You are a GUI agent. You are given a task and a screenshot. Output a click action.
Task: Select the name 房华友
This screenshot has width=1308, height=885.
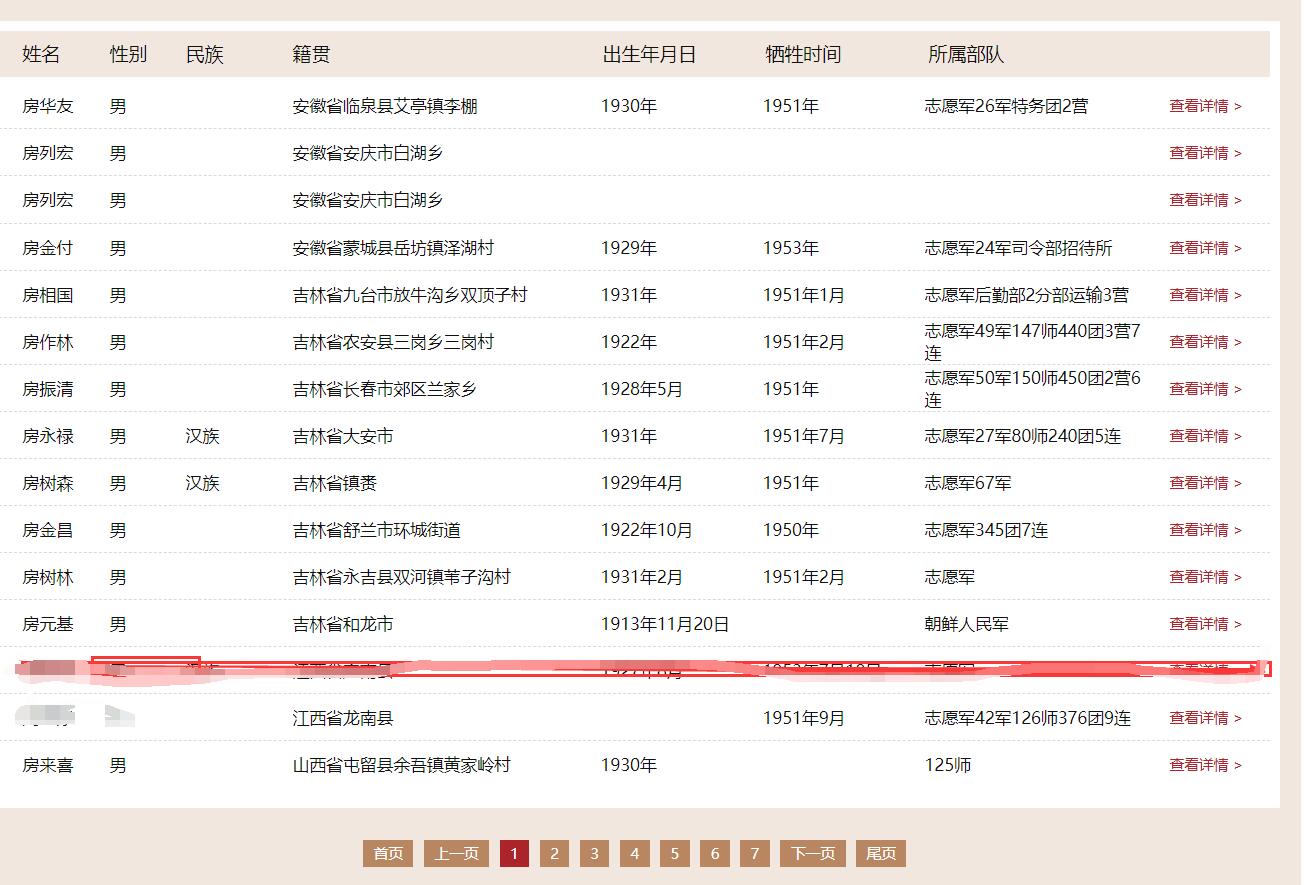(x=48, y=106)
